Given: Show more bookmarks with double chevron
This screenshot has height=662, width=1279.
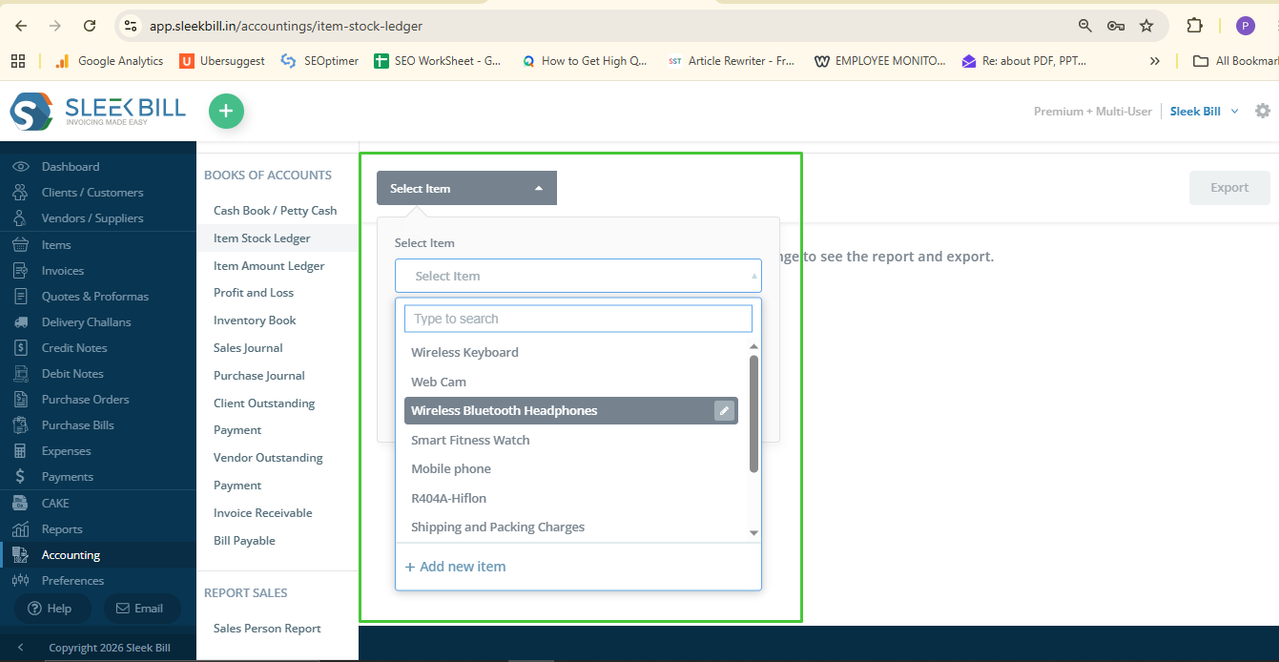Looking at the screenshot, I should (x=1155, y=61).
